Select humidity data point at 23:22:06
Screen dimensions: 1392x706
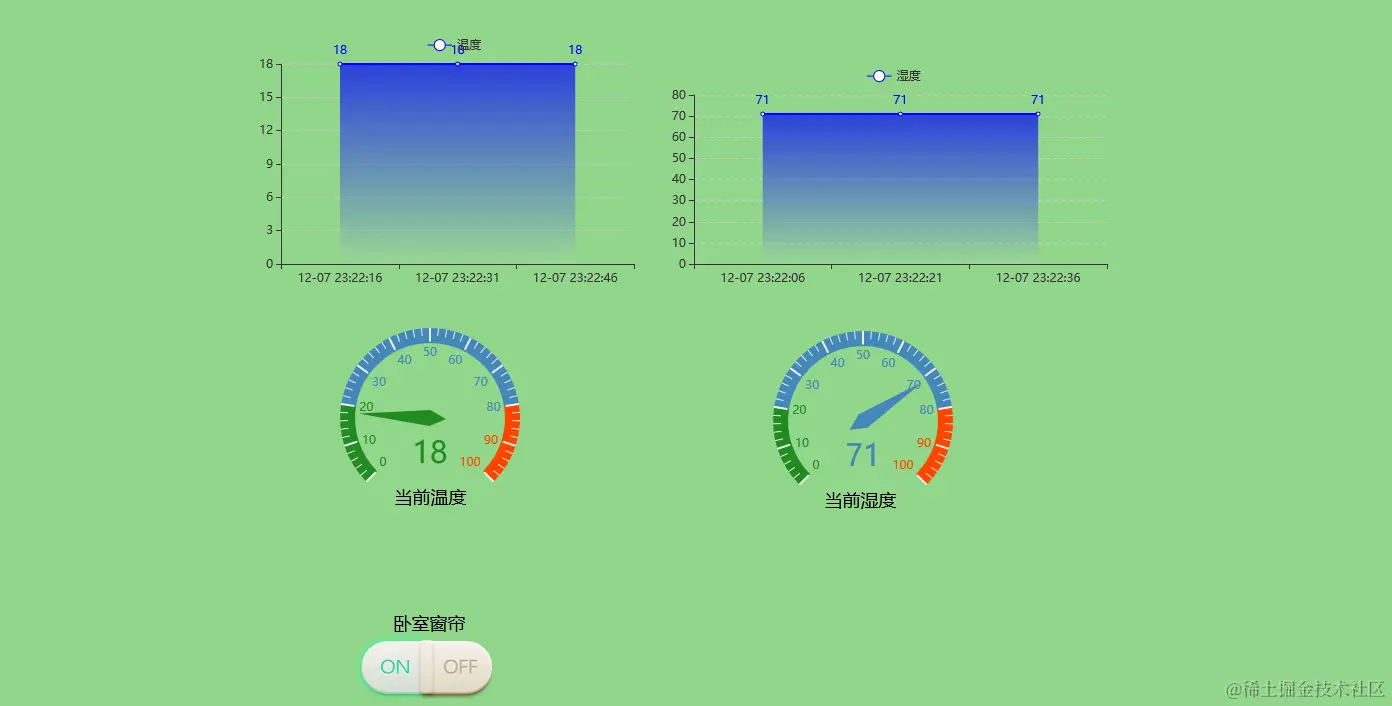click(x=762, y=114)
